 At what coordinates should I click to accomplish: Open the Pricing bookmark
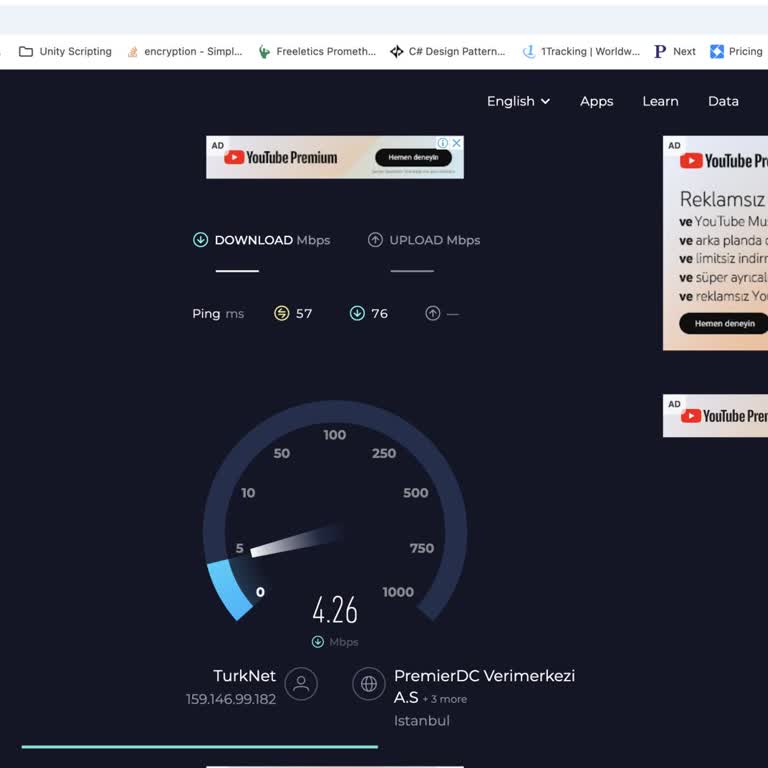pyautogui.click(x=736, y=51)
